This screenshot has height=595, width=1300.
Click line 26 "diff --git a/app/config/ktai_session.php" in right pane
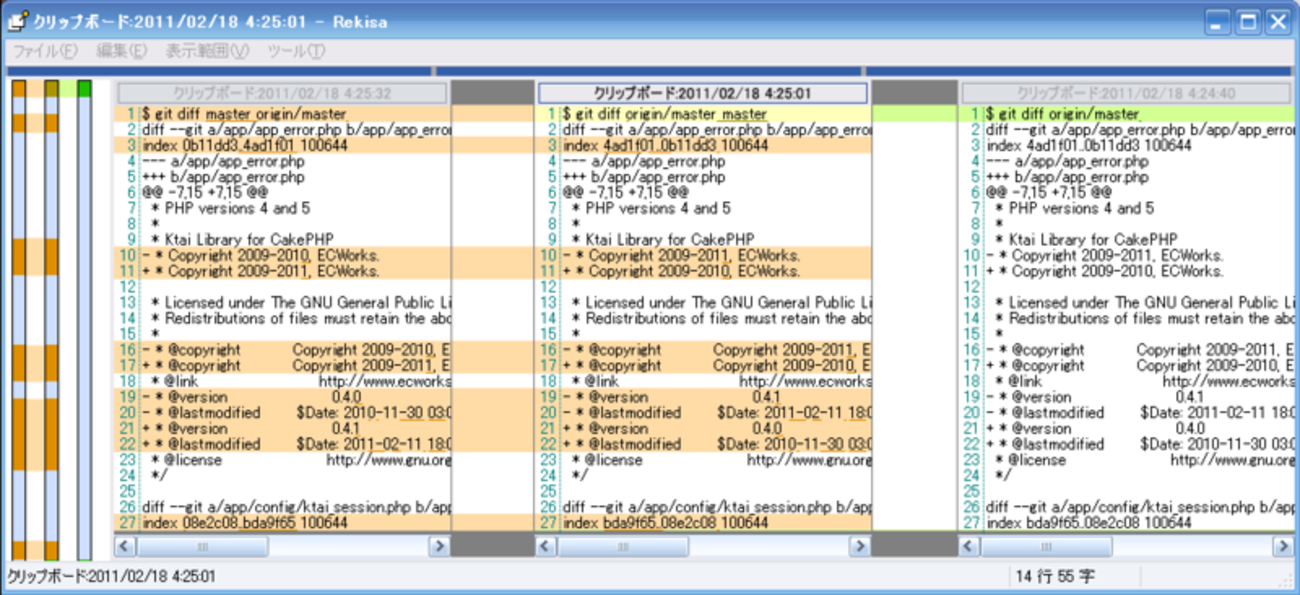coord(1140,507)
